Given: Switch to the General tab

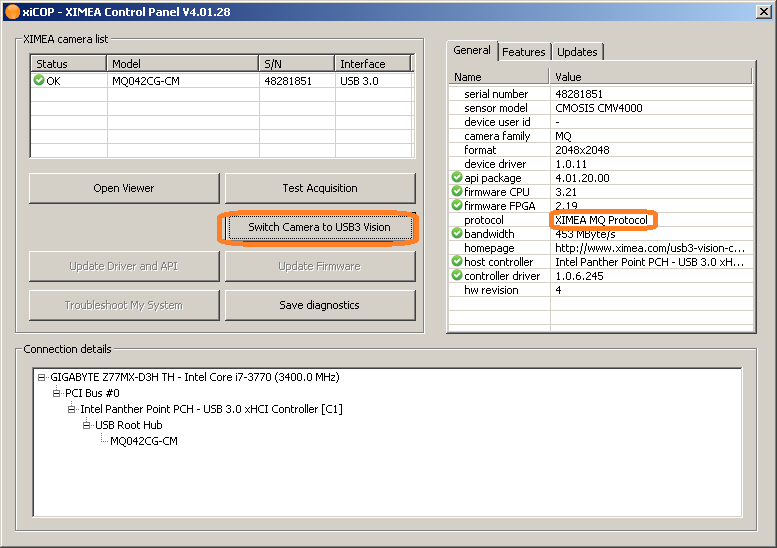Looking at the screenshot, I should pyautogui.click(x=472, y=51).
